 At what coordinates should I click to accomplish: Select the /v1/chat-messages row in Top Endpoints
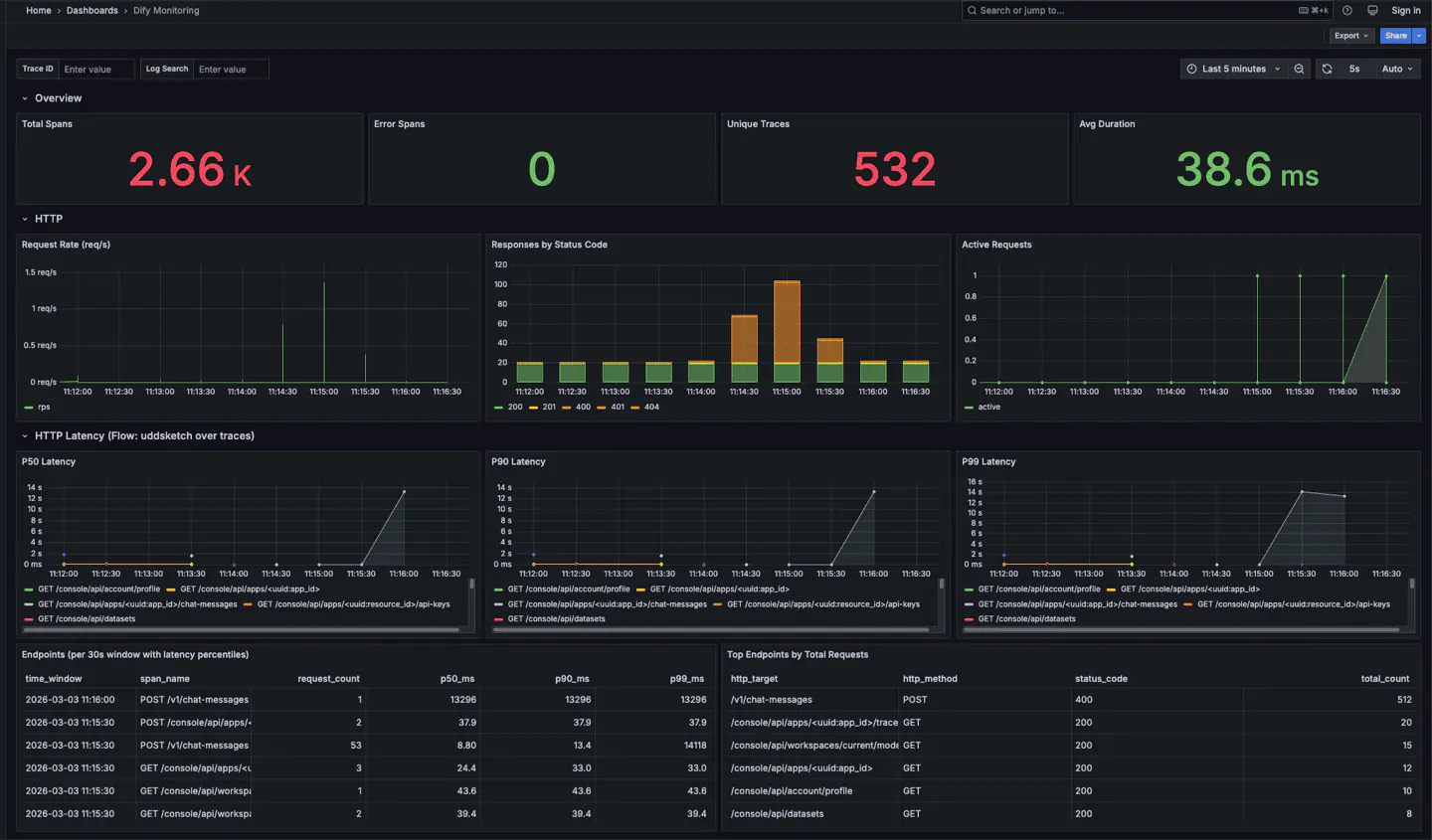(1070, 700)
